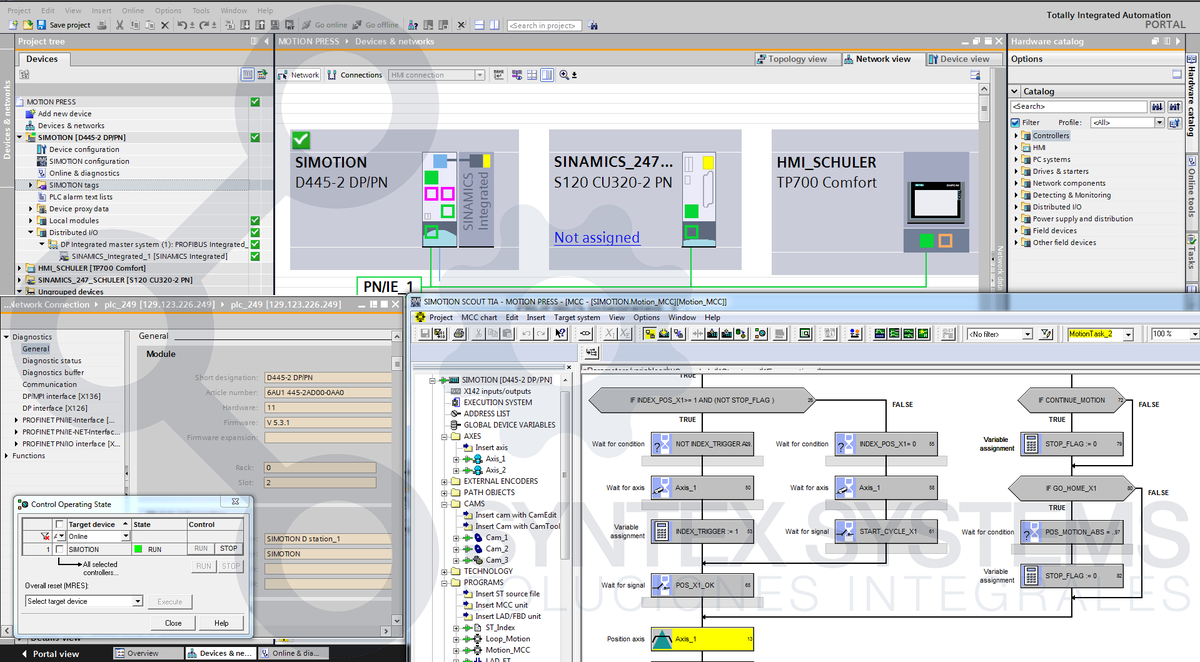
Task: Click the INDEX_TRIGGER := 1 assignment block
Action: (x=702, y=531)
